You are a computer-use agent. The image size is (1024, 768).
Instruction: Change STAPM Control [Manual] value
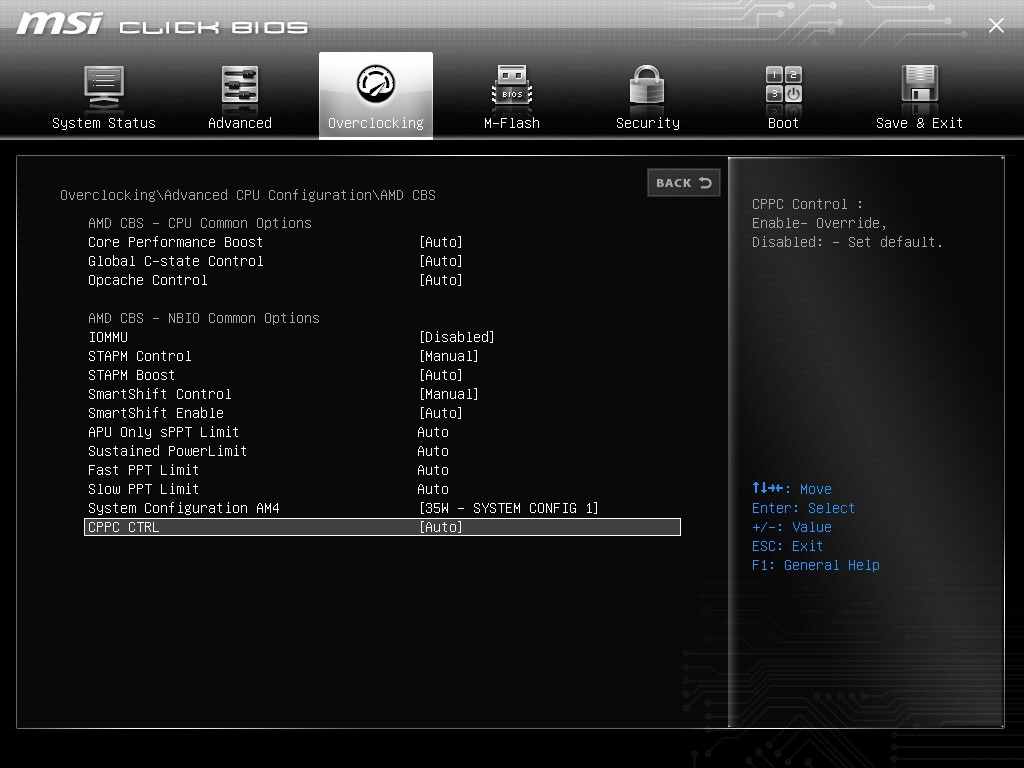[x=449, y=356]
